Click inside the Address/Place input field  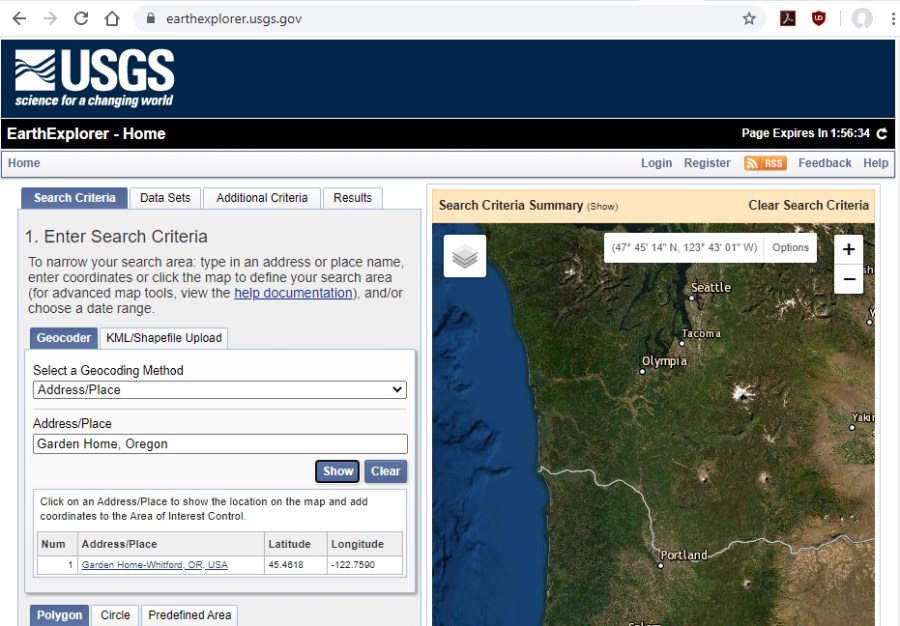pos(218,443)
